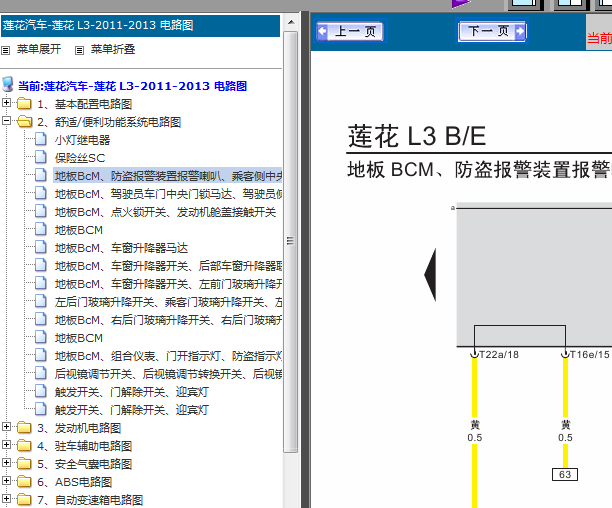Click the page icon of 左后门玻璃升降开关
The height and width of the screenshot is (508, 612).
(x=41, y=300)
